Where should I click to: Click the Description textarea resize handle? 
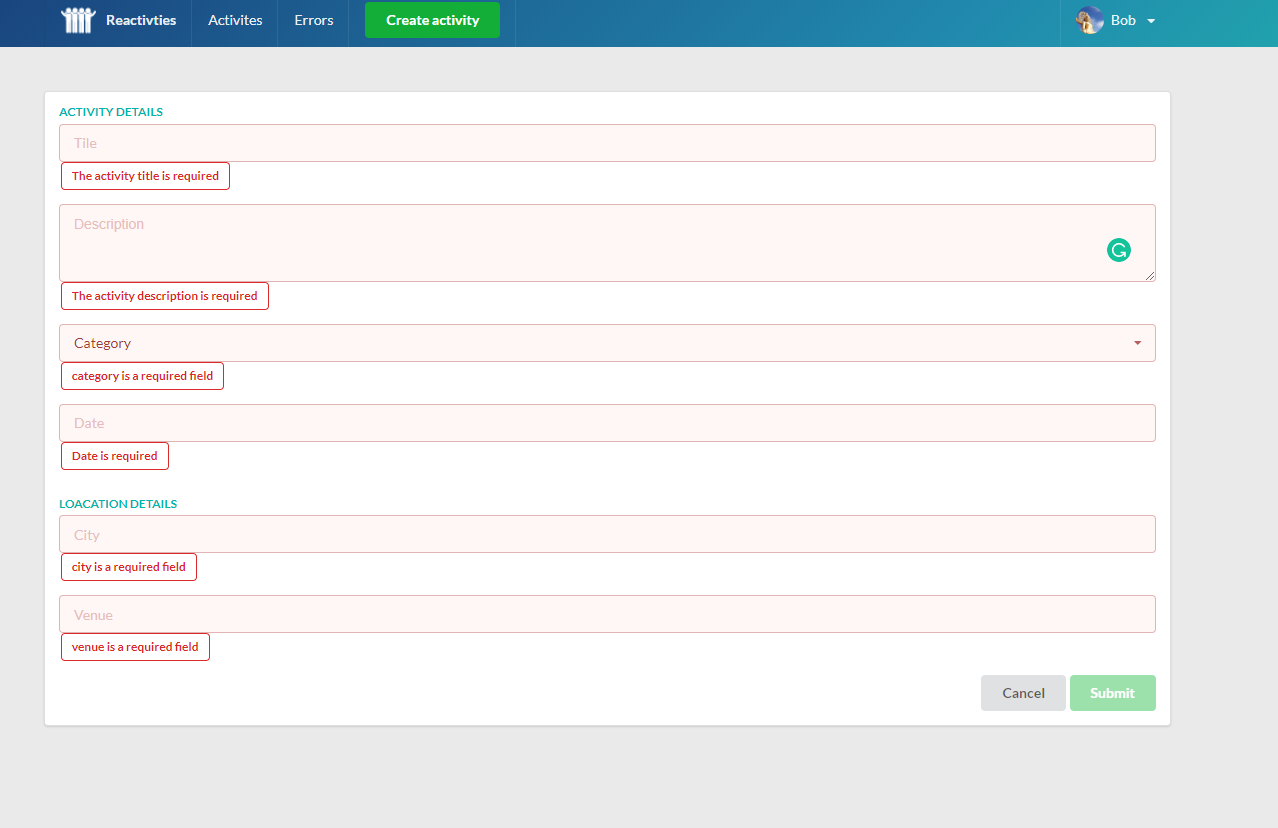1150,276
